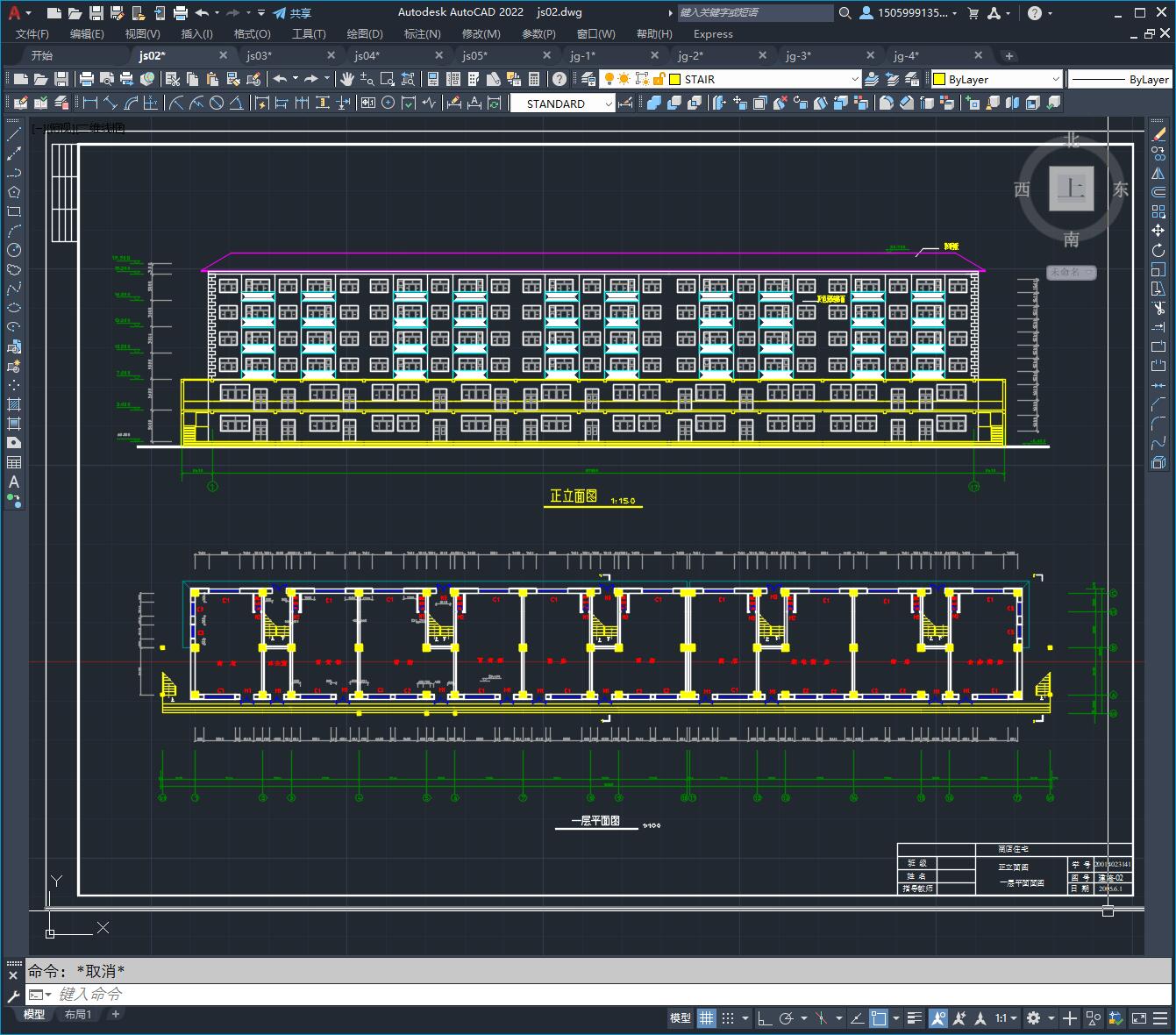Click the Undo arrow in quick access toolbar

click(x=202, y=13)
